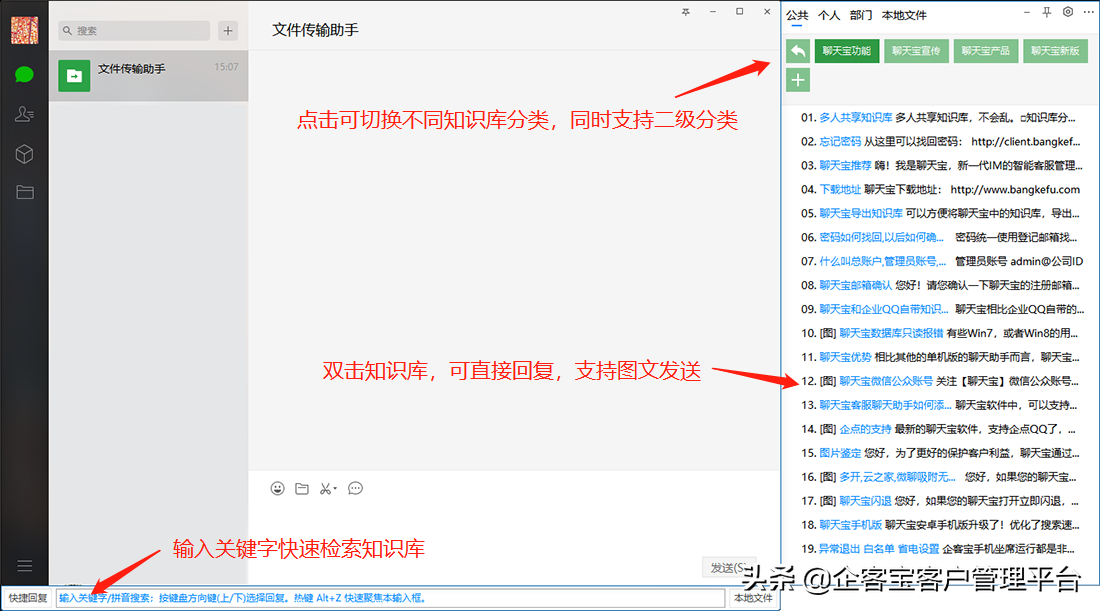Select entry 10 聊天宝数据库只读报错
The height and width of the screenshot is (611, 1100).
pyautogui.click(x=939, y=333)
